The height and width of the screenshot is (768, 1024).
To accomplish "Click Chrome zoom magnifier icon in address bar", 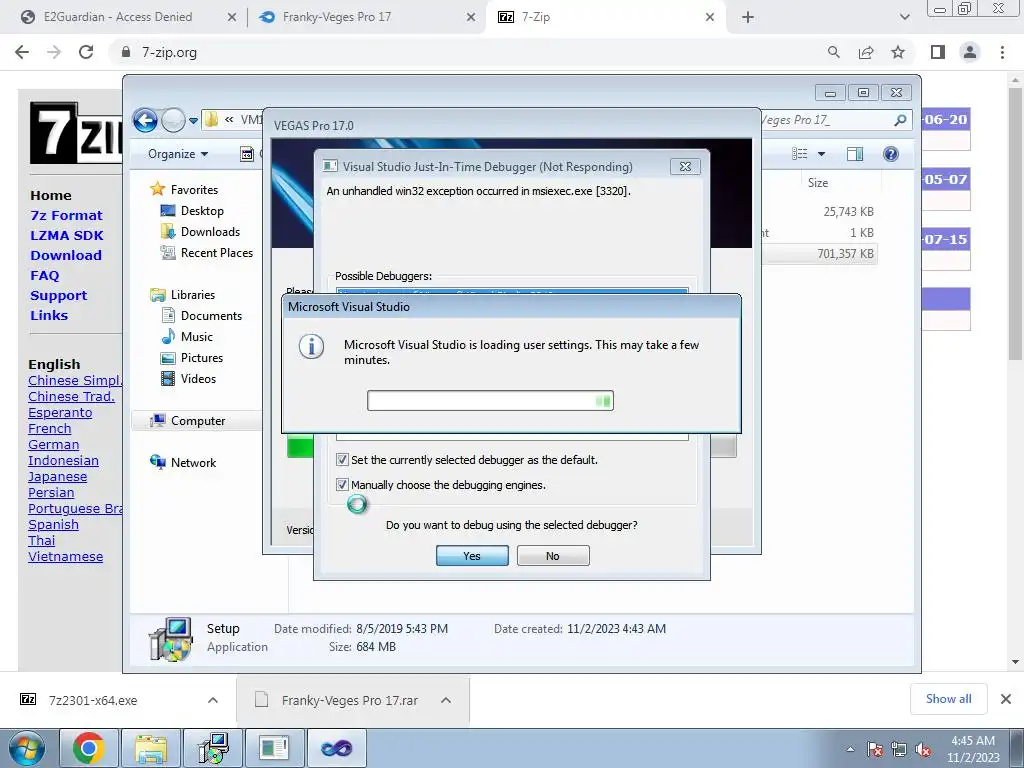I will coord(834,52).
